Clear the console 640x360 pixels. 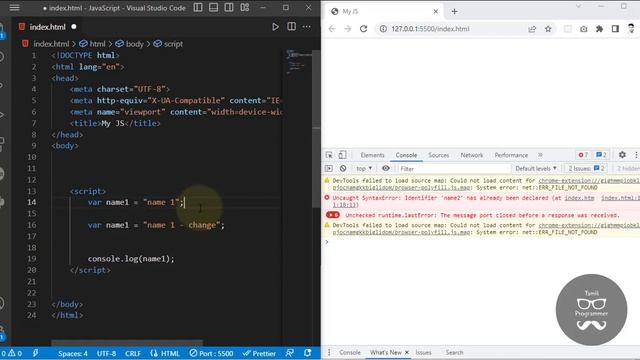[x=343, y=169]
